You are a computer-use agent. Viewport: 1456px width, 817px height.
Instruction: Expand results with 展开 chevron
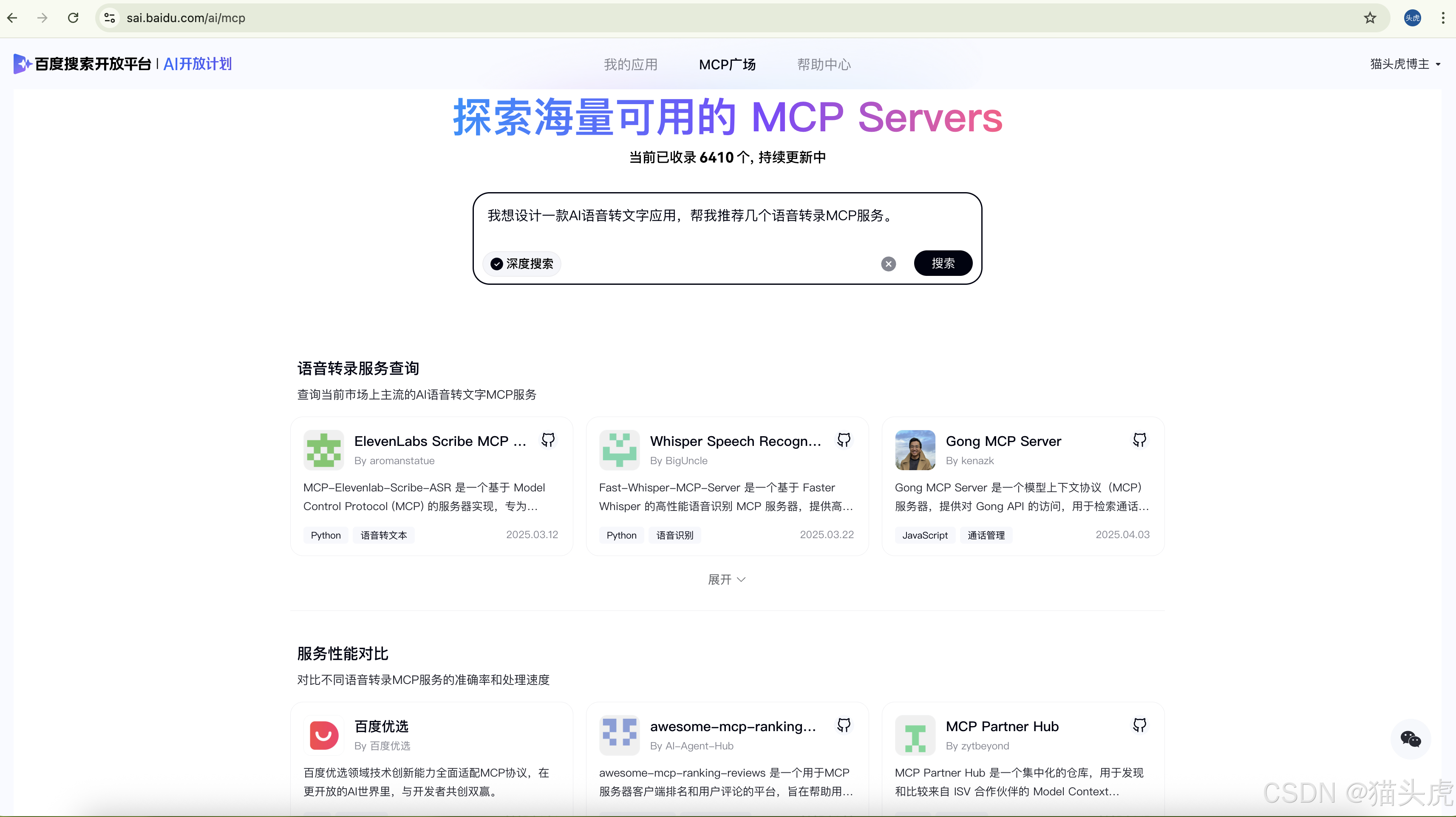pos(727,579)
